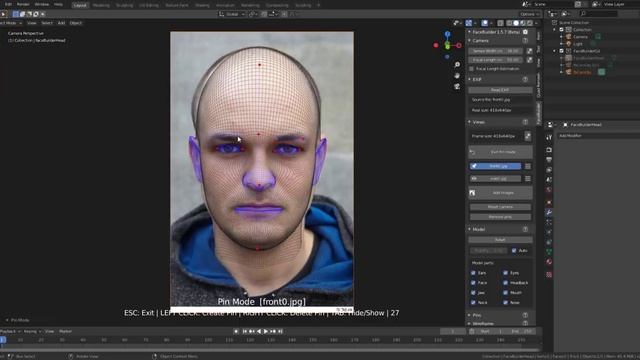Collapse the Model panel section
The width and height of the screenshot is (640, 360).
click(478, 229)
